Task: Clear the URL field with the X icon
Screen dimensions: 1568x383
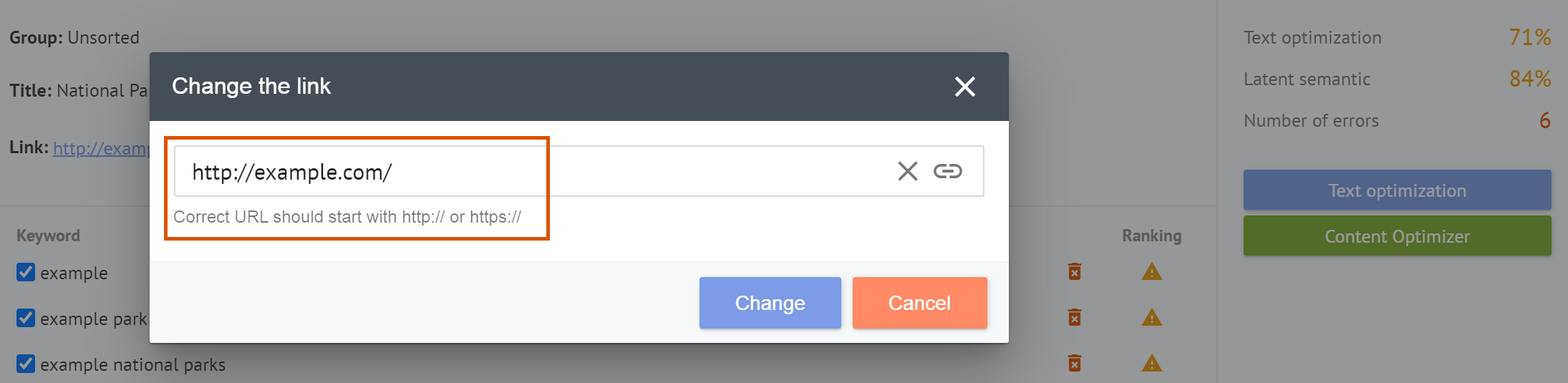Action: coord(907,171)
